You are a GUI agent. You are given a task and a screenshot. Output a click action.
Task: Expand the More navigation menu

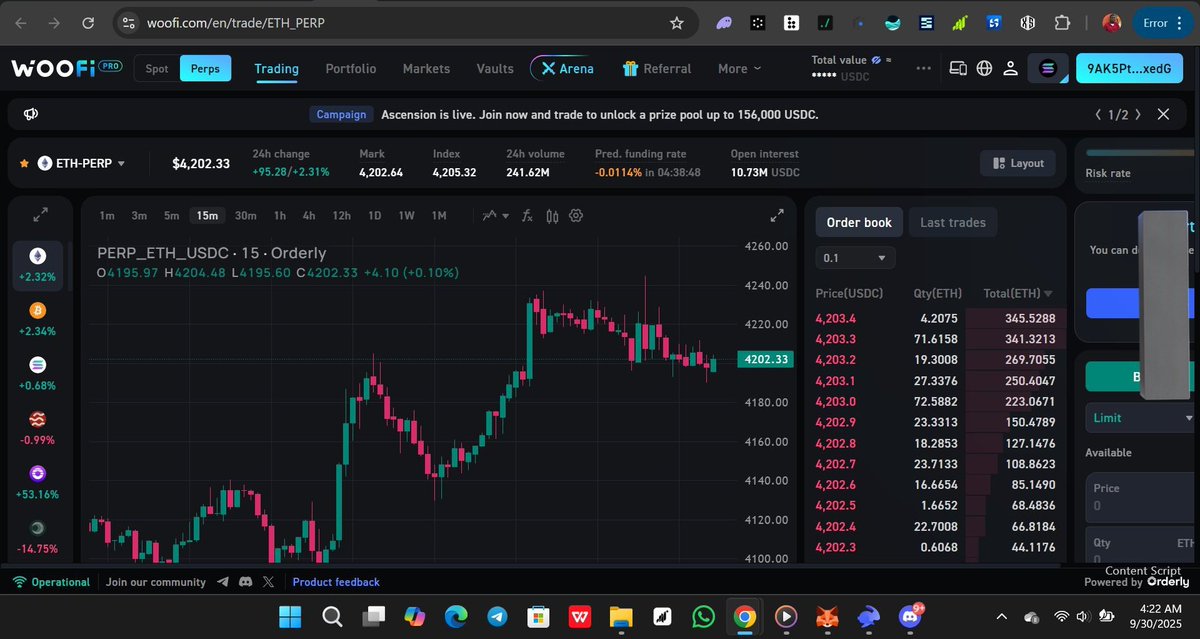[739, 68]
